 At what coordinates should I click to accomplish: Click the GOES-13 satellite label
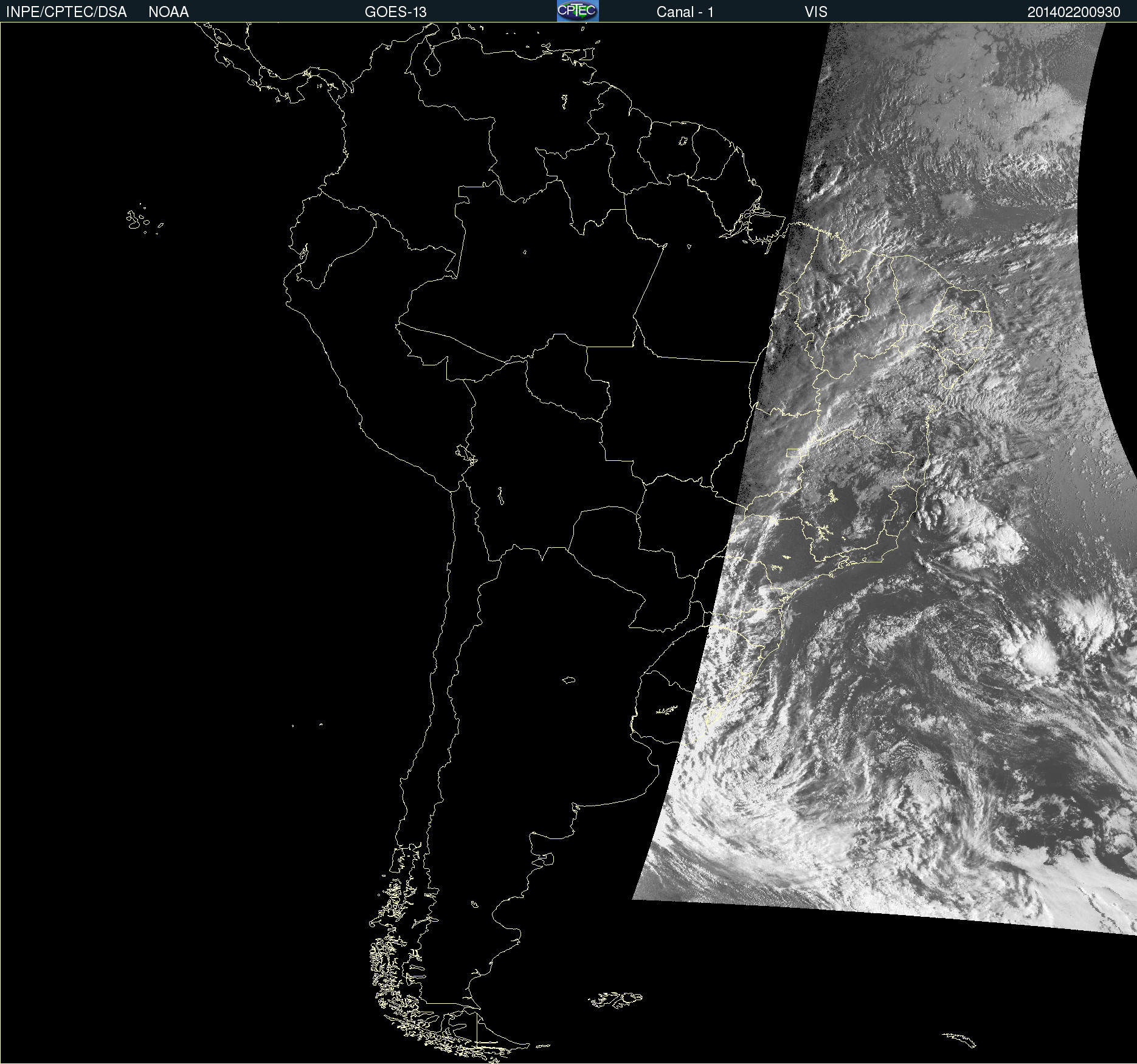point(396,12)
